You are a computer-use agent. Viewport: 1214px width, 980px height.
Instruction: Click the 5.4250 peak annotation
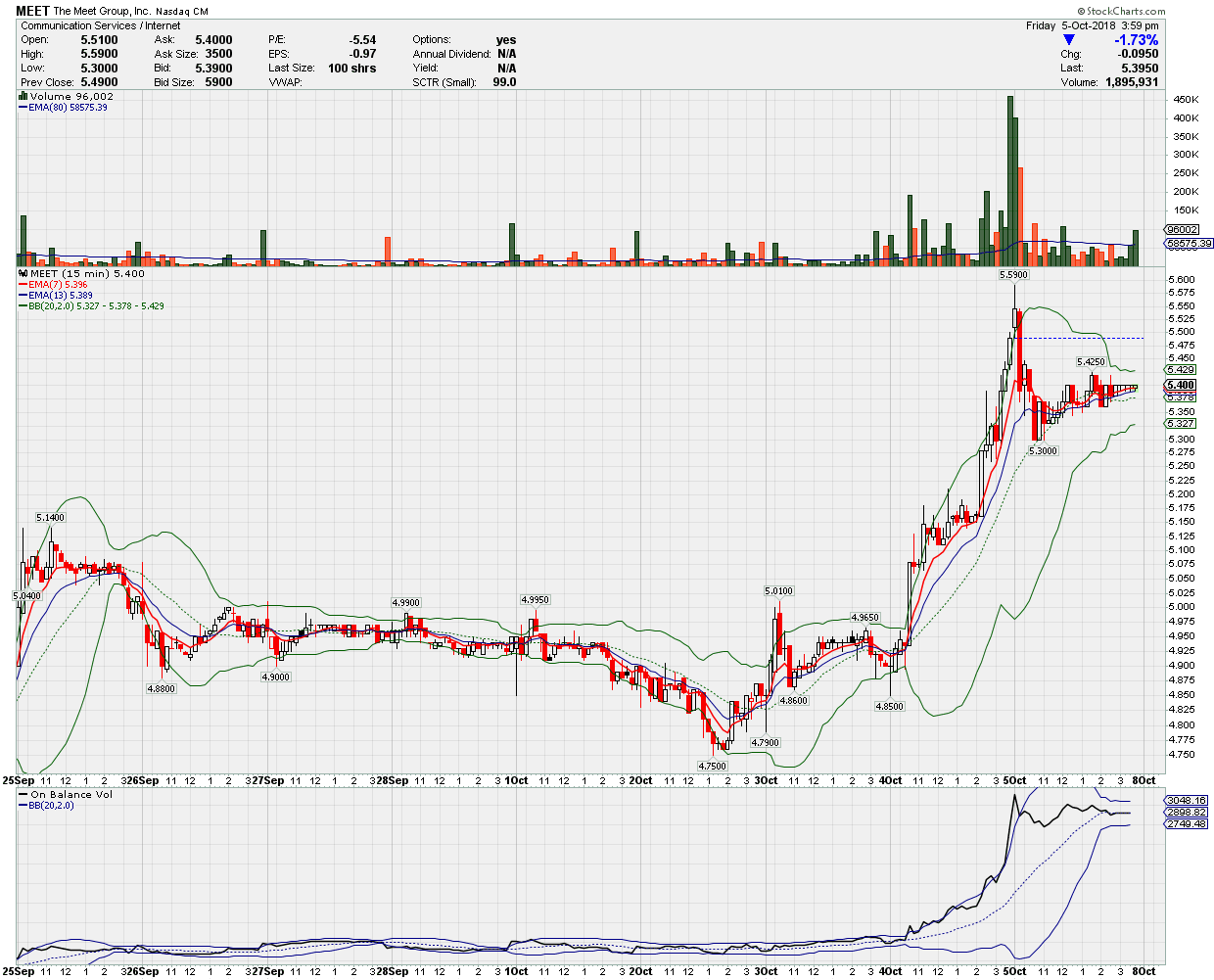1092,361
